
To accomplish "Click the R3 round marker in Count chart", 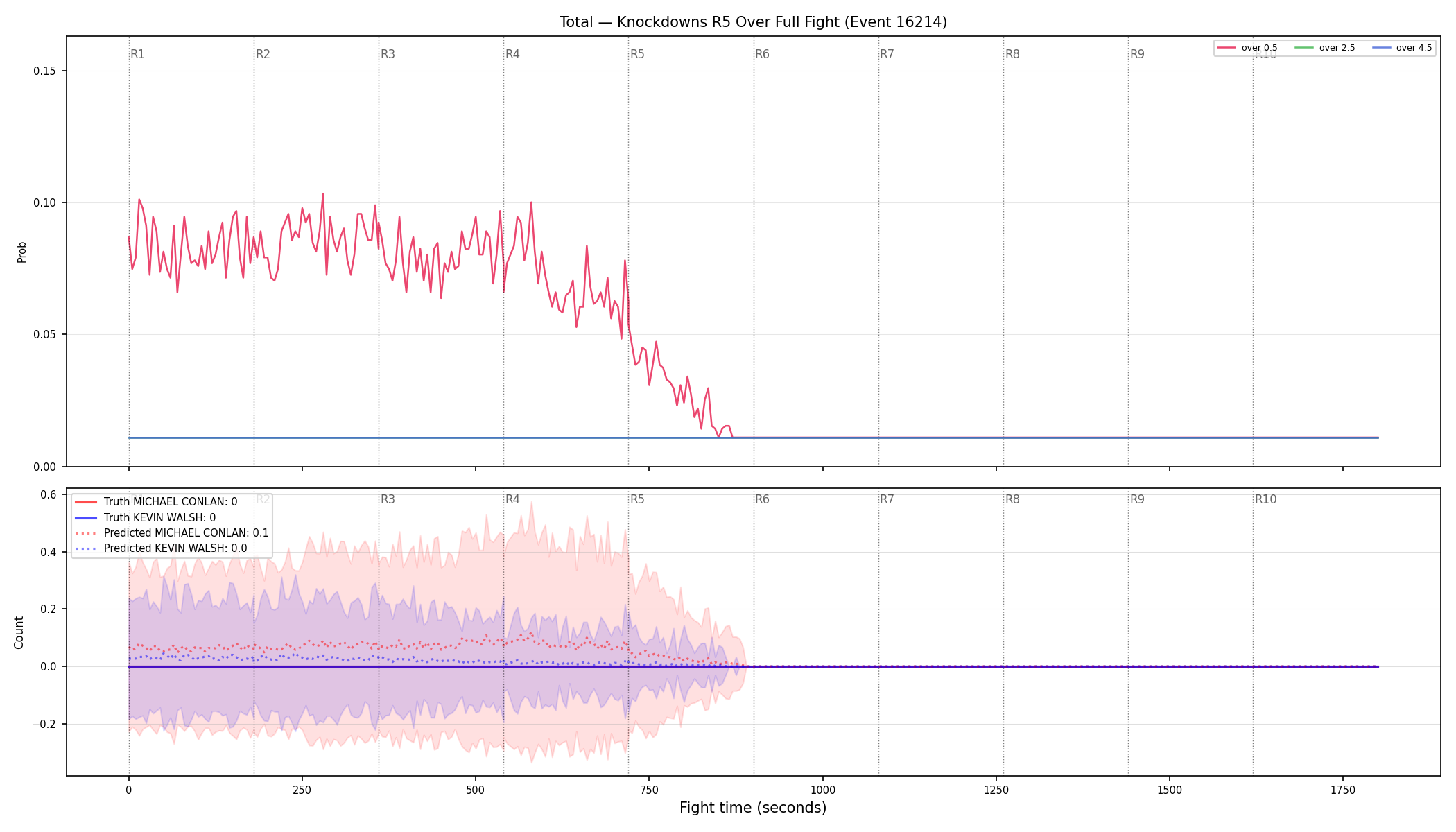I will [x=388, y=499].
